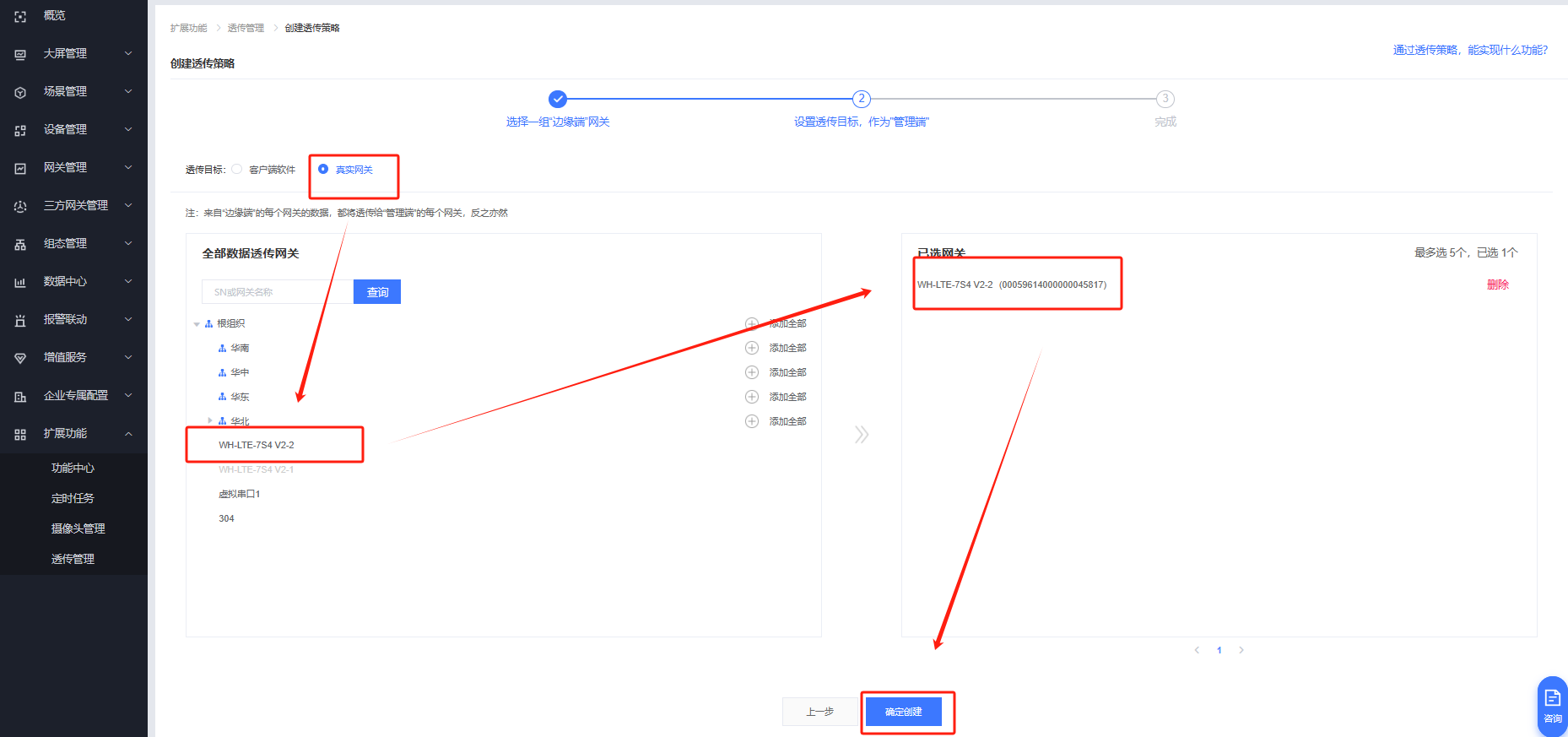The height and width of the screenshot is (737, 1568).
Task: Open 透传管理 in the sidebar submenu
Action: point(73,559)
